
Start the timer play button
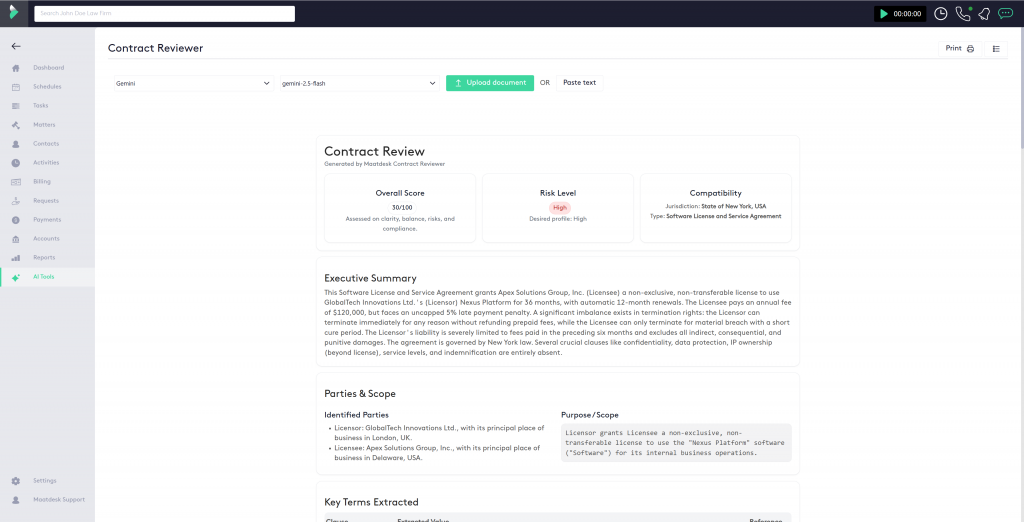(884, 14)
